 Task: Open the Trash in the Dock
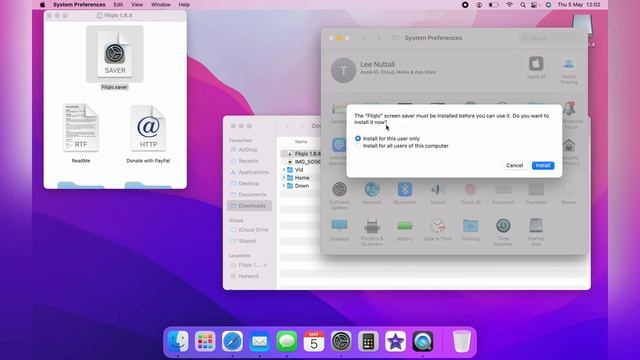click(x=462, y=341)
